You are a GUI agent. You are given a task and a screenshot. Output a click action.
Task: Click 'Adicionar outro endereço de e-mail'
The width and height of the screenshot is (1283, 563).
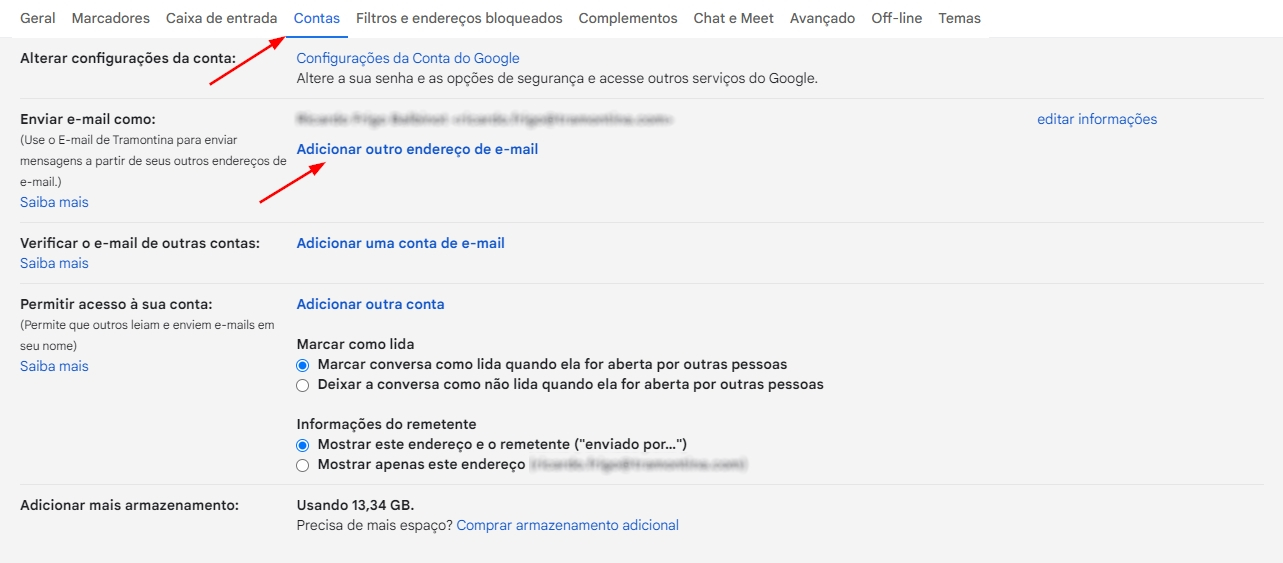click(417, 149)
